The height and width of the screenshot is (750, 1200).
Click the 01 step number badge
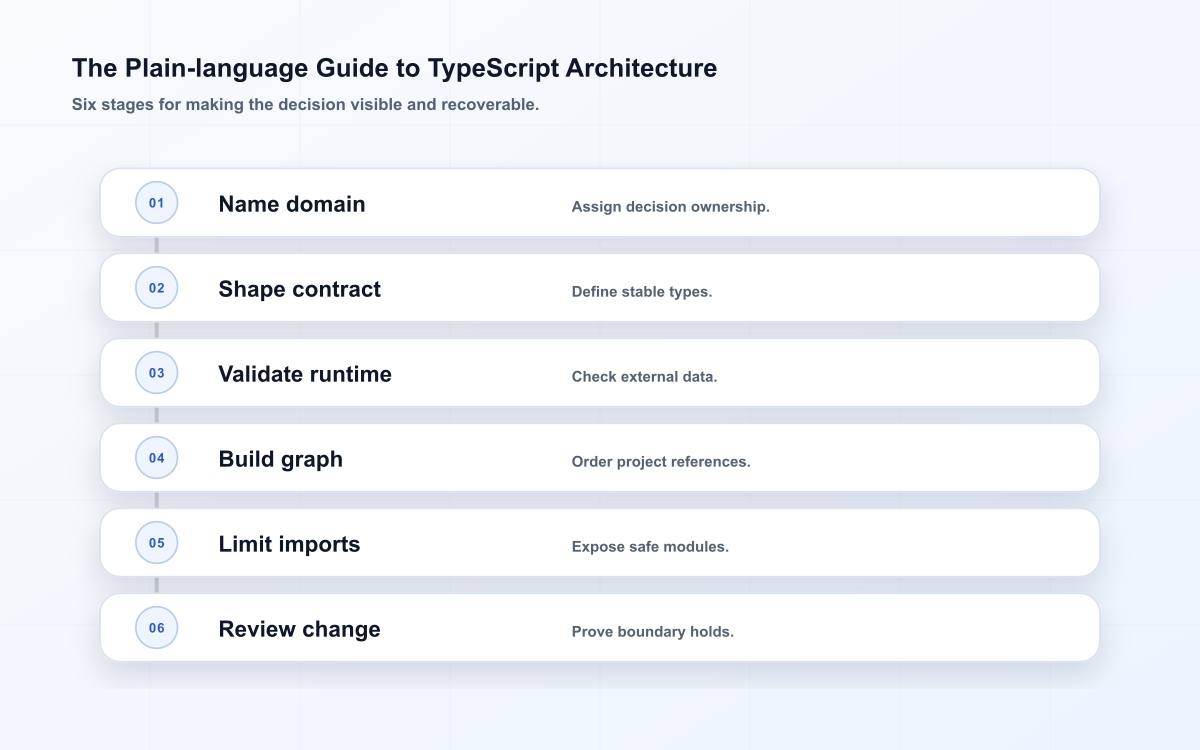click(x=156, y=203)
